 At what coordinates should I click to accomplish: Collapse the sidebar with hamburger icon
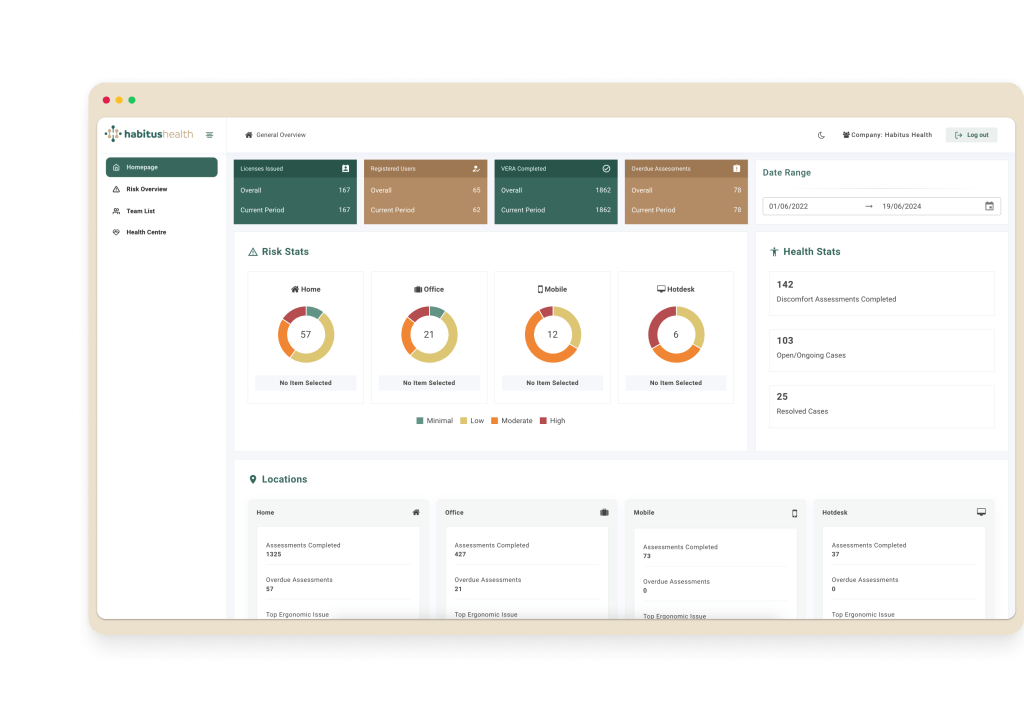click(210, 135)
